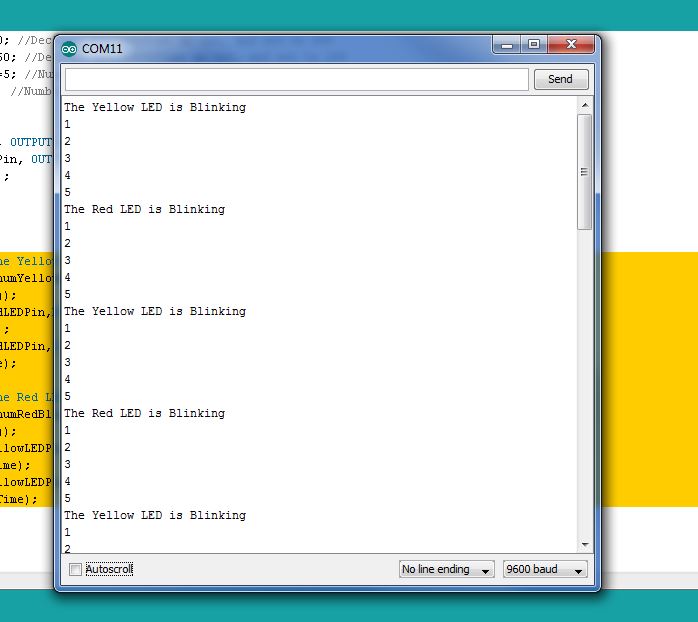Click the first 'The Red LED is Blinking' line
This screenshot has height=622, width=698.
[144, 209]
